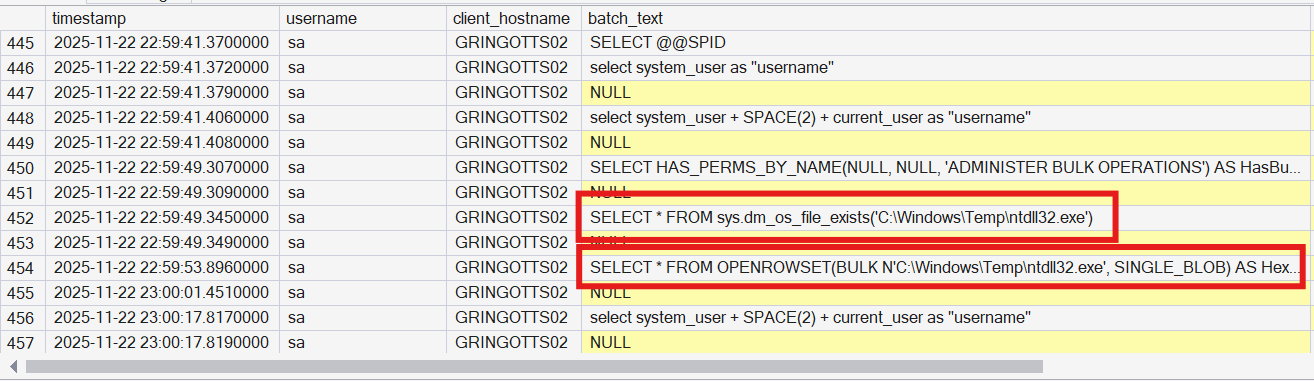Viewport: 1314px width, 381px height.
Task: Click GRINGOTTS02 hostname in row 456
Action: [x=514, y=318]
